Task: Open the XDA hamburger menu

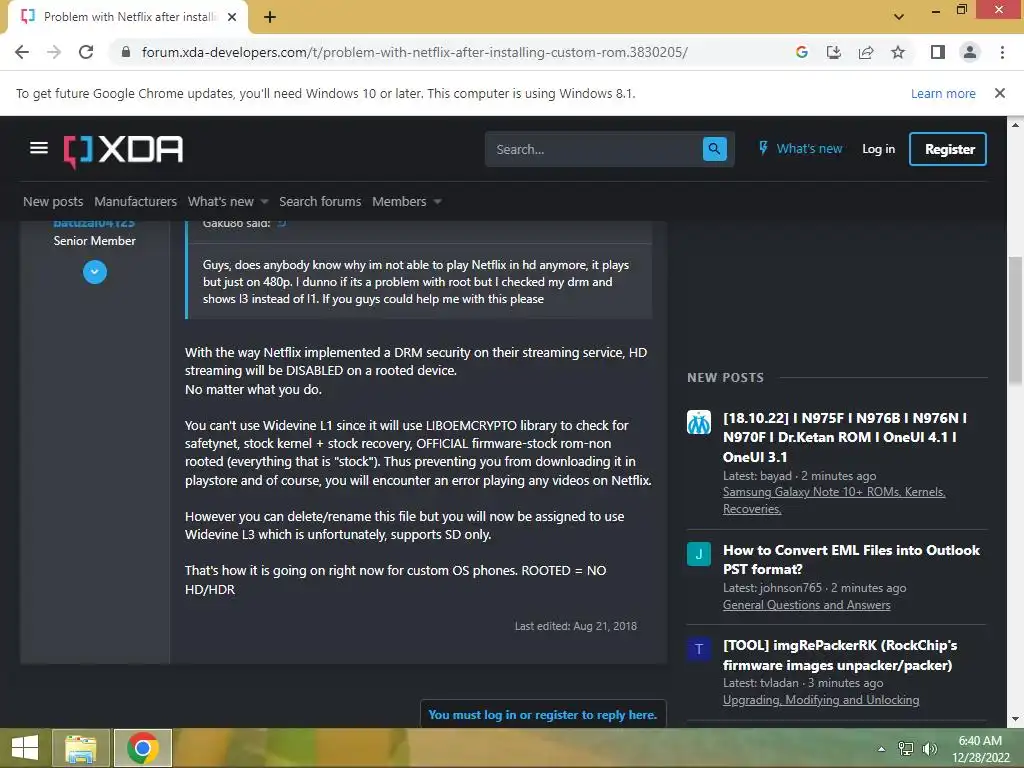Action: click(39, 148)
